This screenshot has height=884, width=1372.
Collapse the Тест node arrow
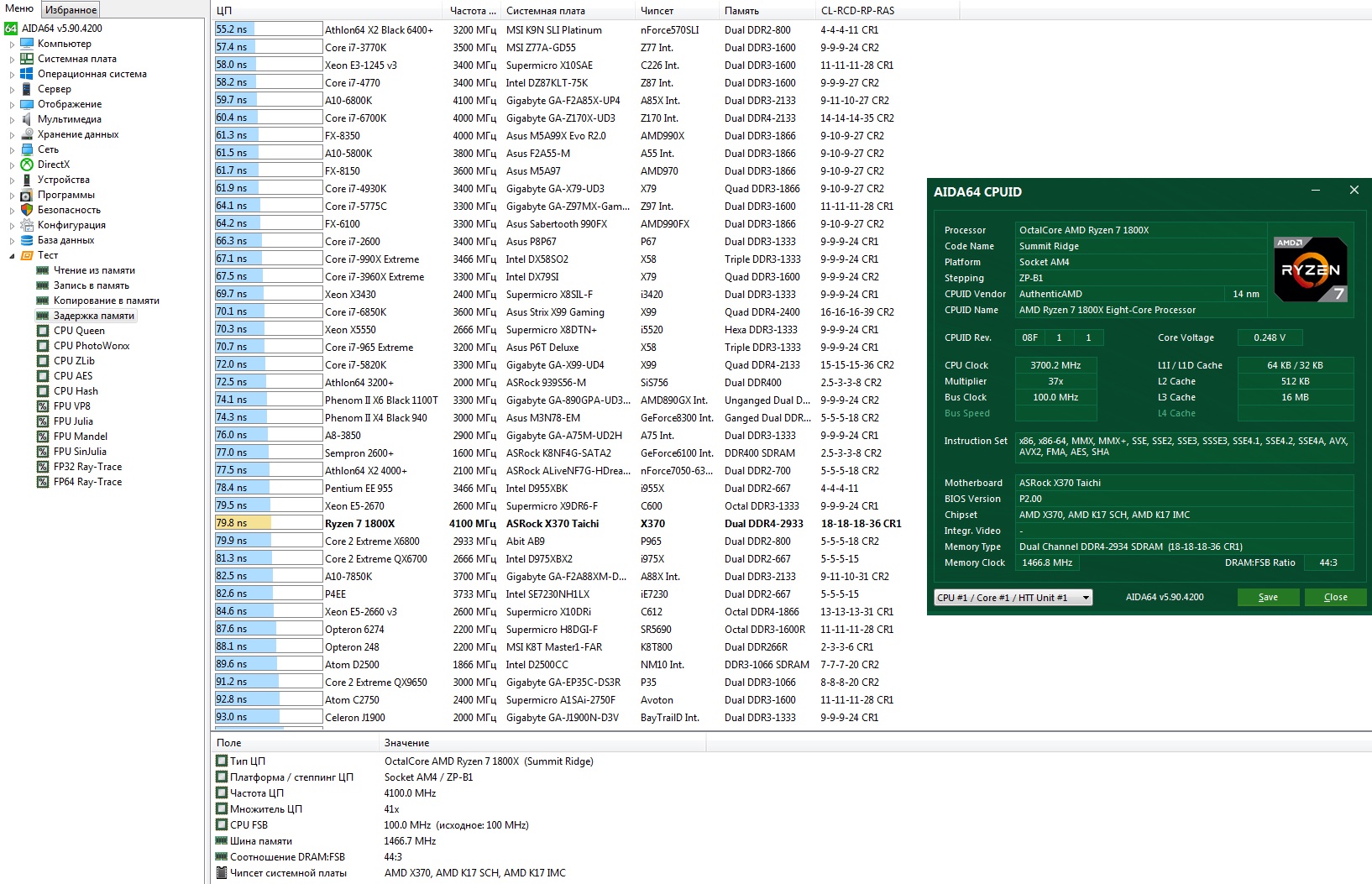click(x=12, y=255)
